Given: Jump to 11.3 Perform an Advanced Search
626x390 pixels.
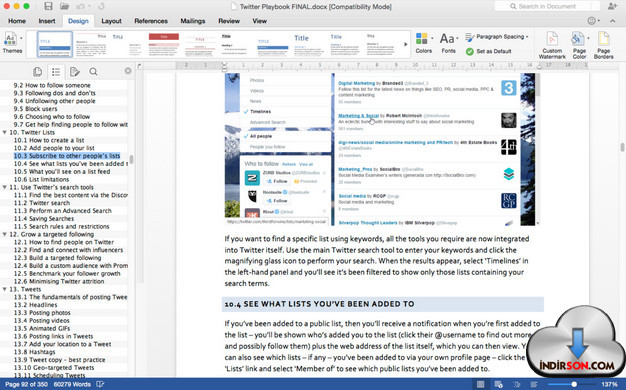Looking at the screenshot, I should point(62,210).
